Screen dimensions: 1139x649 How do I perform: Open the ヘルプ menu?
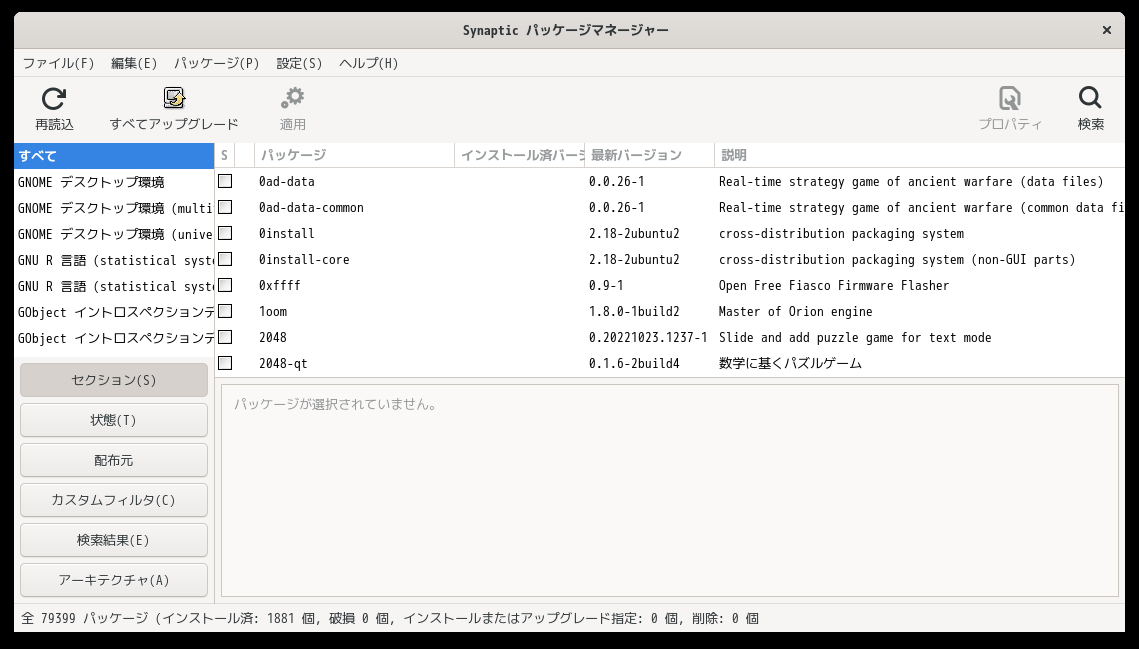tap(368, 62)
